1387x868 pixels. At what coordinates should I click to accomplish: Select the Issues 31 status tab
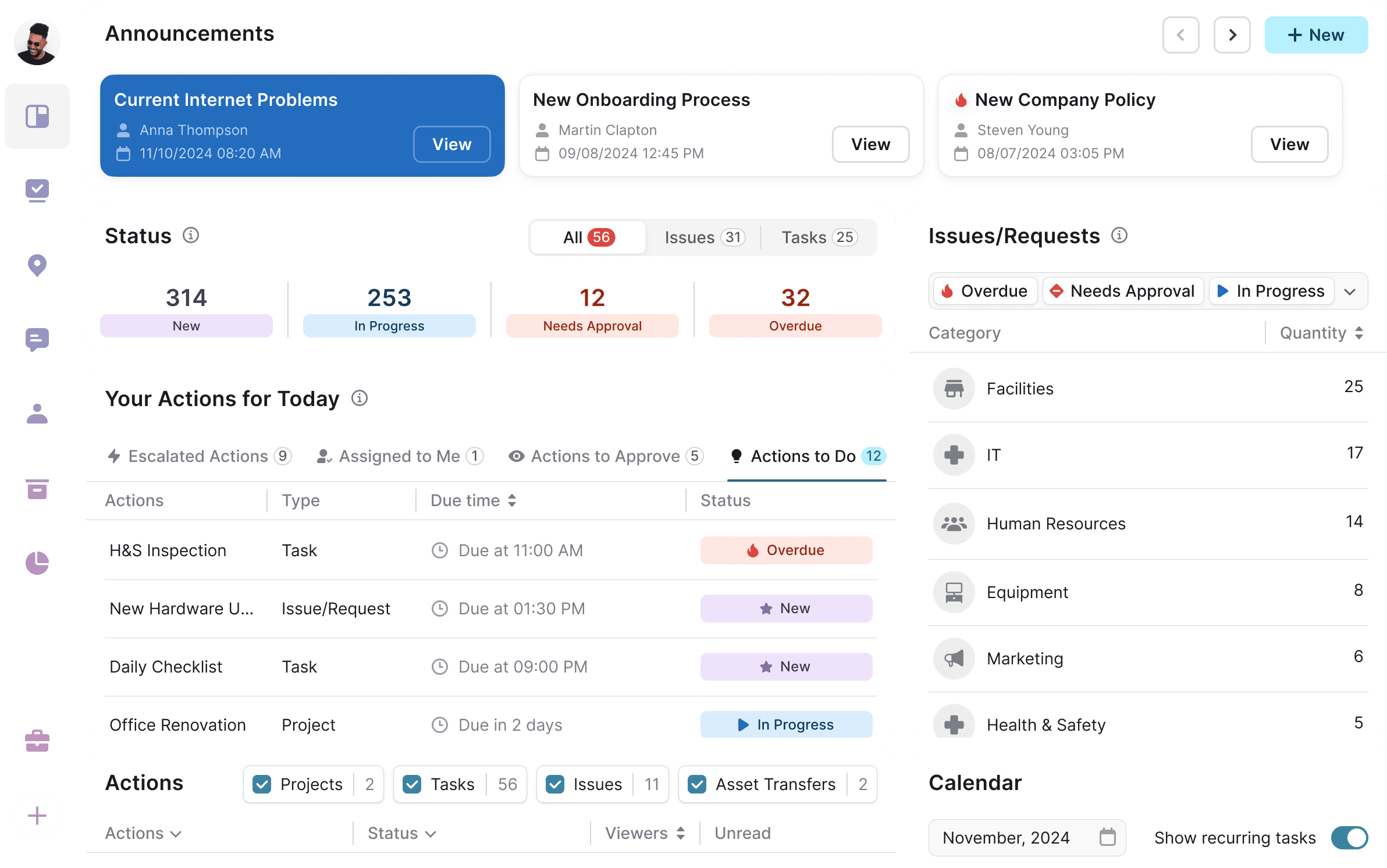(704, 237)
